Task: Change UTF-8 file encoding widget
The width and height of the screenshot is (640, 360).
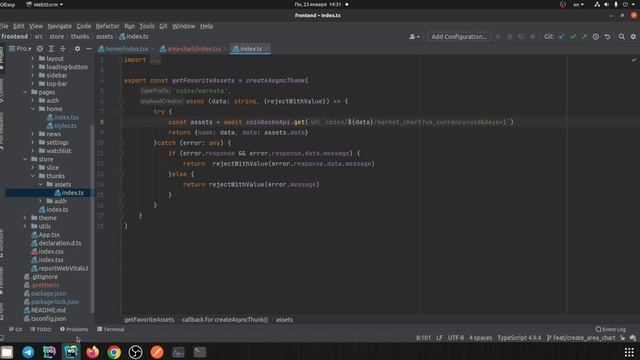Action: click(456, 338)
